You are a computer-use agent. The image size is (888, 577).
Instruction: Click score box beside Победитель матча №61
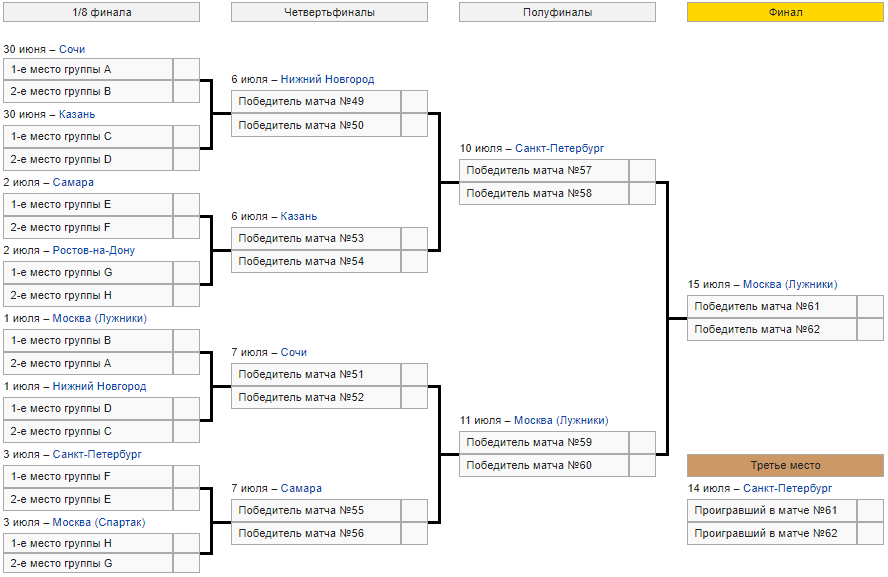click(870, 306)
